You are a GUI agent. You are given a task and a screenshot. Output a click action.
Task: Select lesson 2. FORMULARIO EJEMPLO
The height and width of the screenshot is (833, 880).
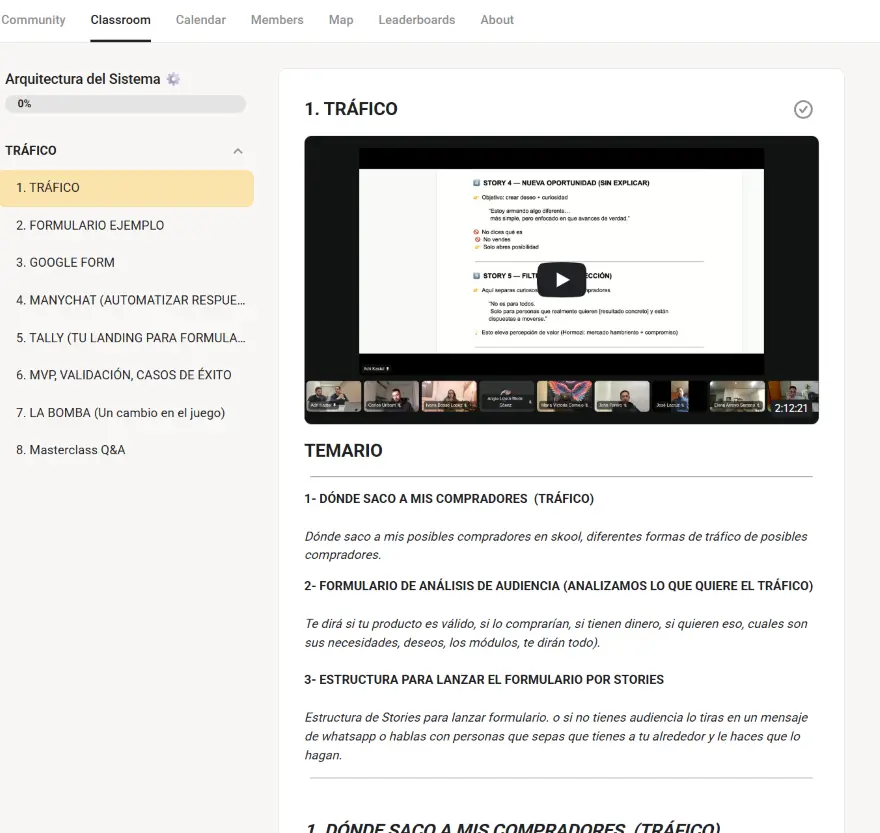click(x=90, y=225)
